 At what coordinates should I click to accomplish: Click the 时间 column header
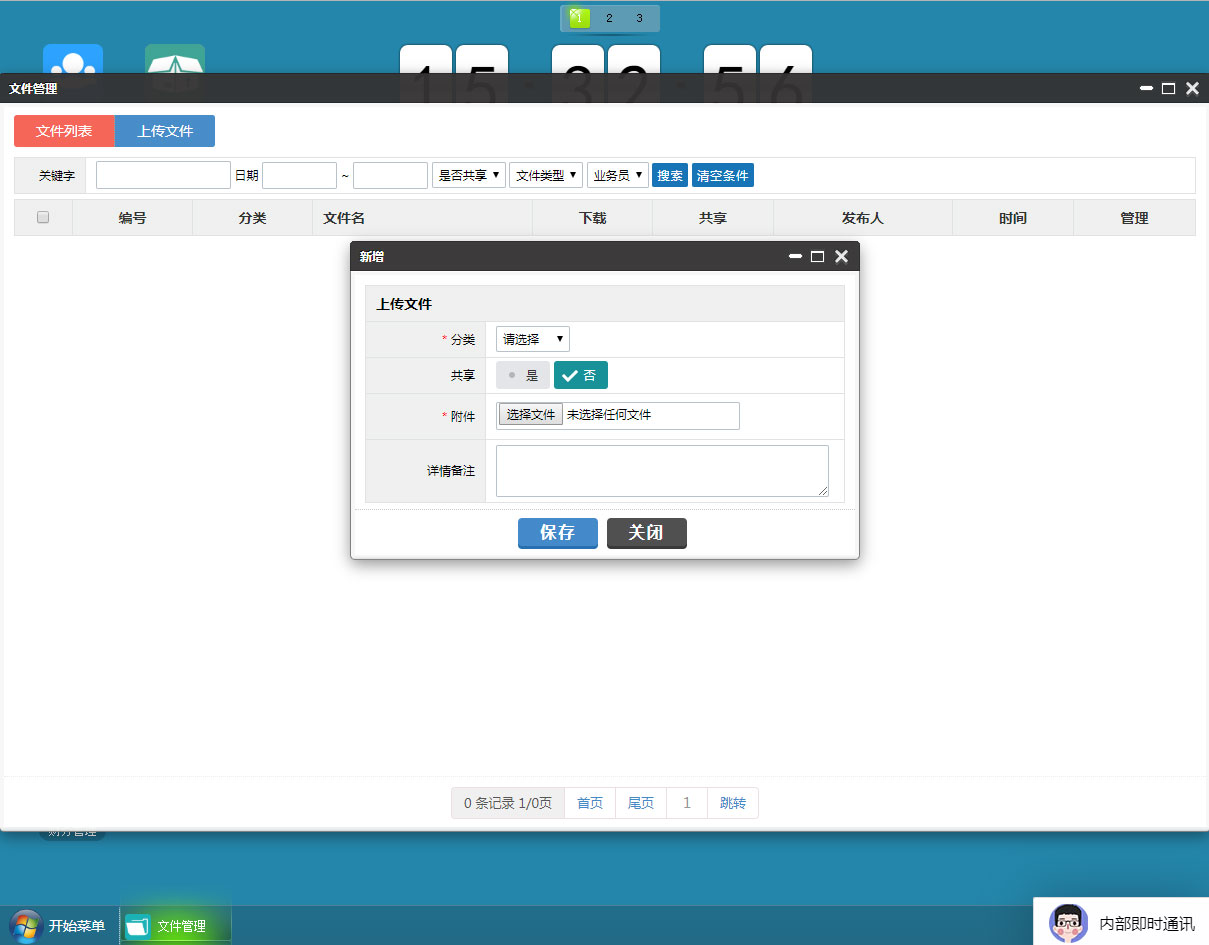point(1012,217)
